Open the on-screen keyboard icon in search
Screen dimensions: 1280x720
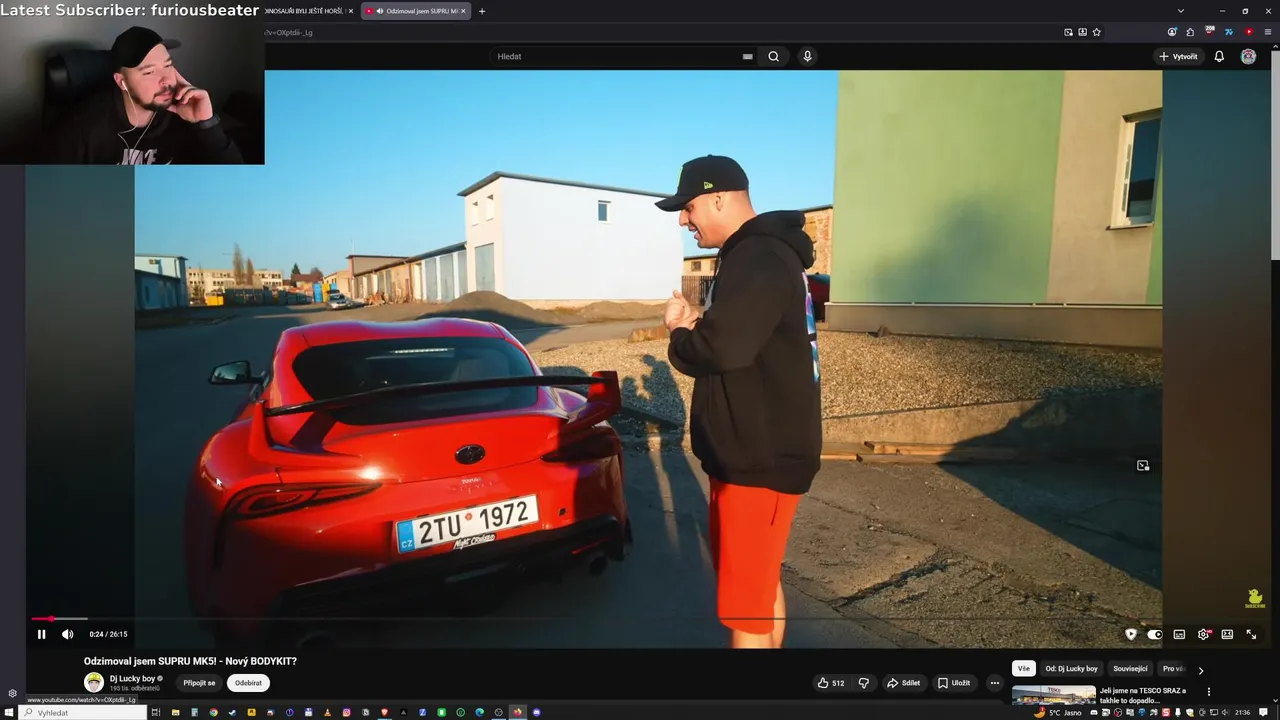tap(747, 57)
